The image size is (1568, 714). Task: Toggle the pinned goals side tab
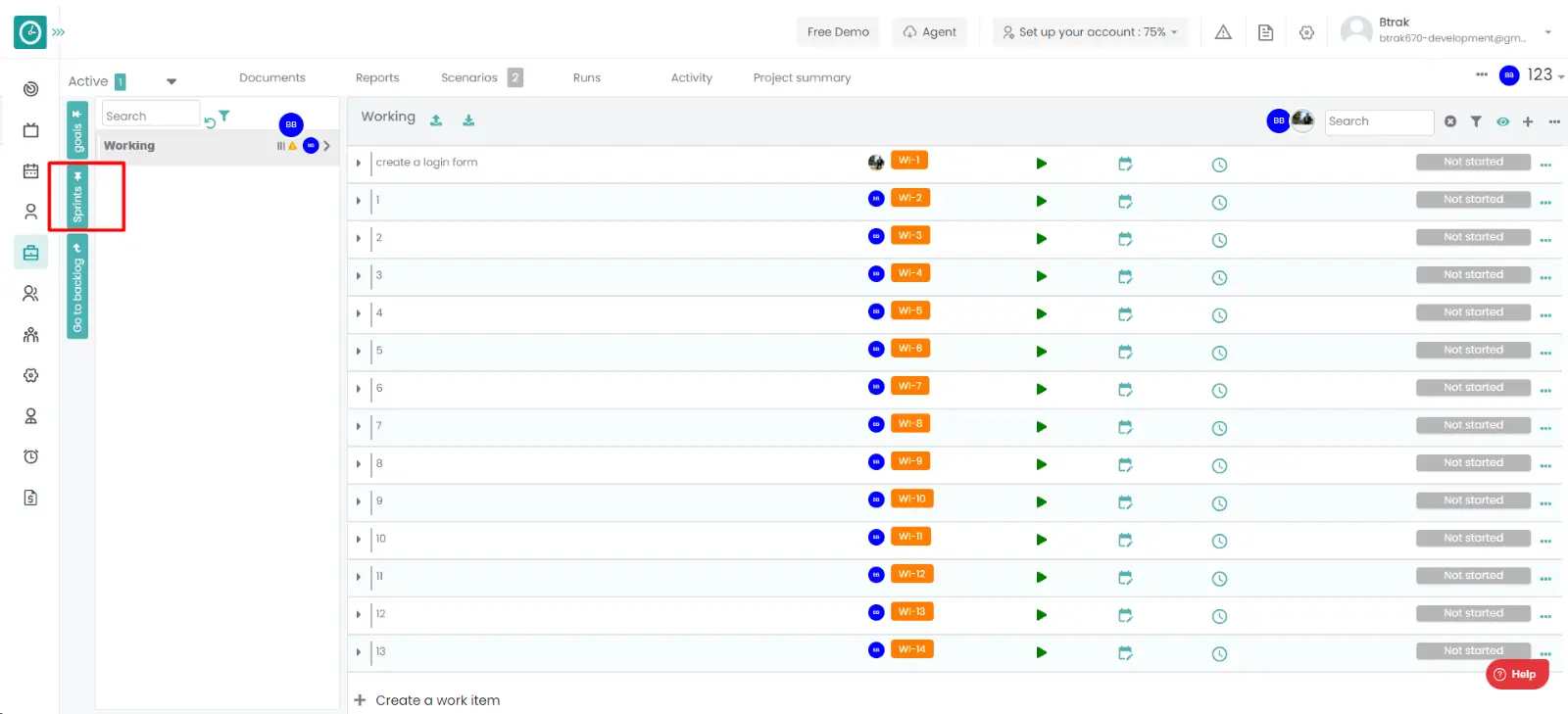pyautogui.click(x=77, y=129)
